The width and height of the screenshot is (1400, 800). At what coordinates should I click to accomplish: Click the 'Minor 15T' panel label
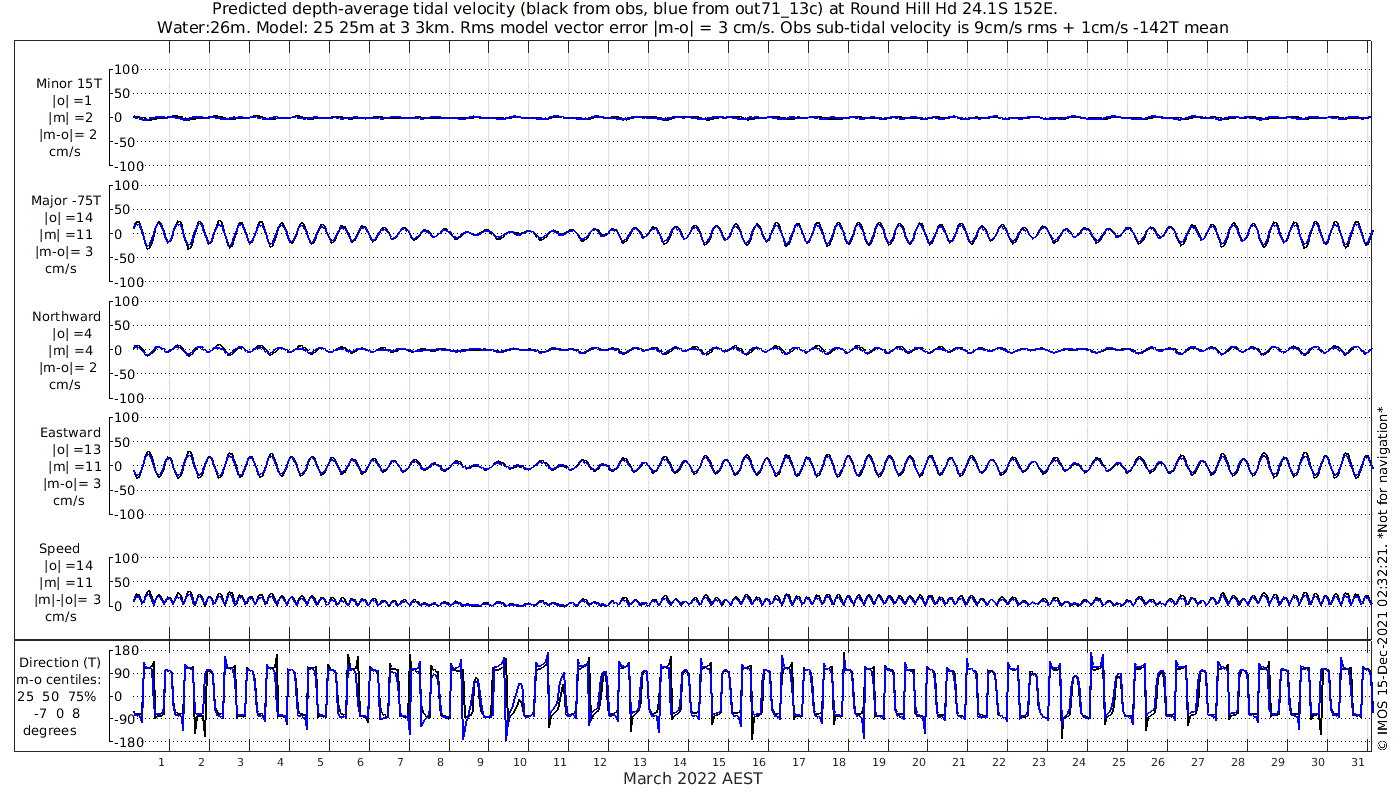69,84
